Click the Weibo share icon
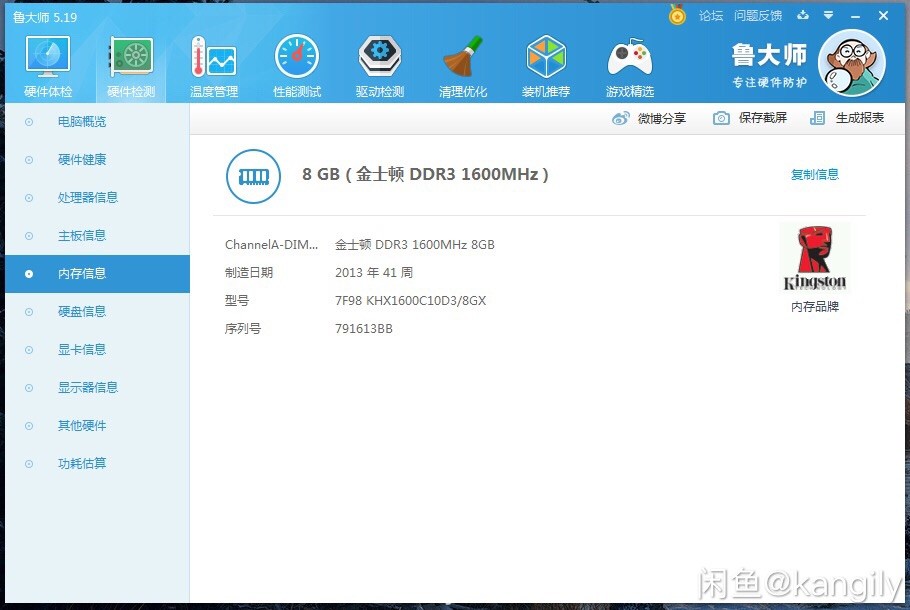Viewport: 910px width, 610px height. (620, 118)
